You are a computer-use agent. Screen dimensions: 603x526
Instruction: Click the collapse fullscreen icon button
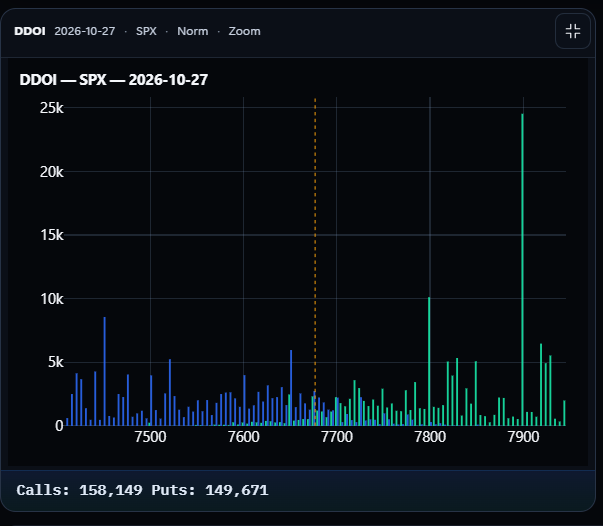[573, 31]
